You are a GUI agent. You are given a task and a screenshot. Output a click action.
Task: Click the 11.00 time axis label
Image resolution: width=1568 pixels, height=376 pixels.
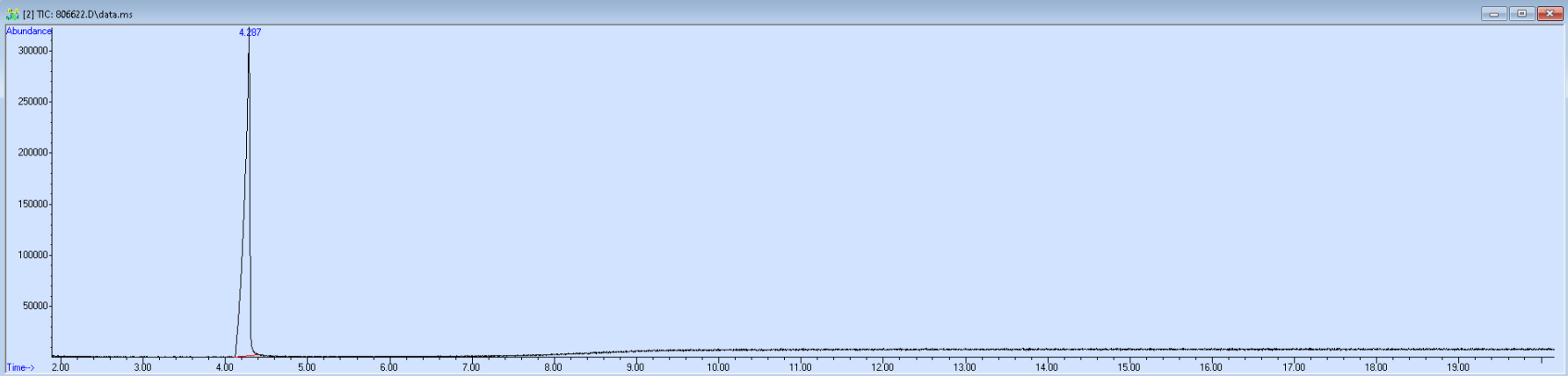(x=800, y=367)
